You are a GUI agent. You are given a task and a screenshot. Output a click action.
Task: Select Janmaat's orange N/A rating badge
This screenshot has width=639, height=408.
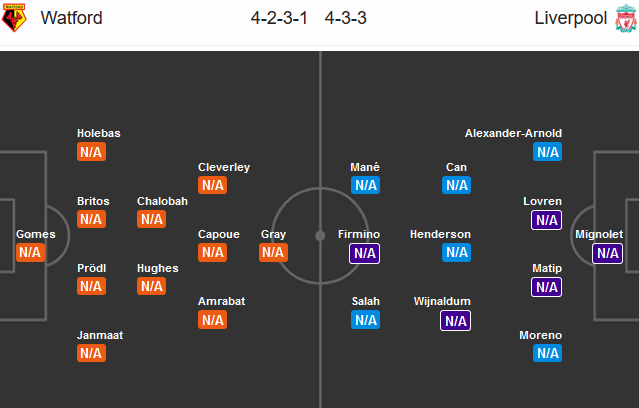point(91,353)
